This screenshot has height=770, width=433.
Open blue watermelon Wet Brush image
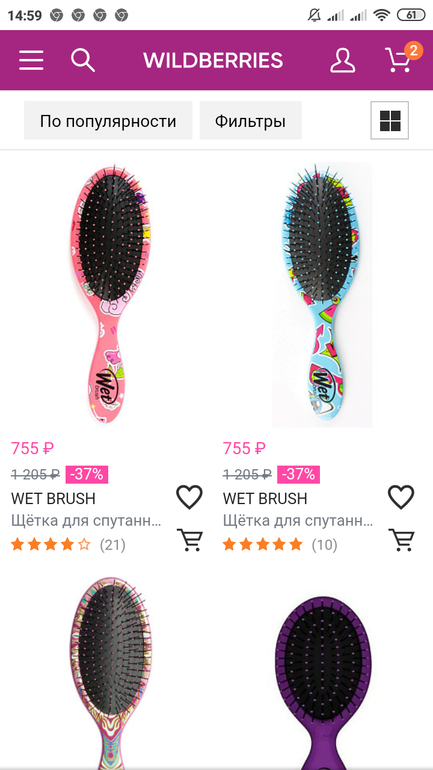click(323, 295)
